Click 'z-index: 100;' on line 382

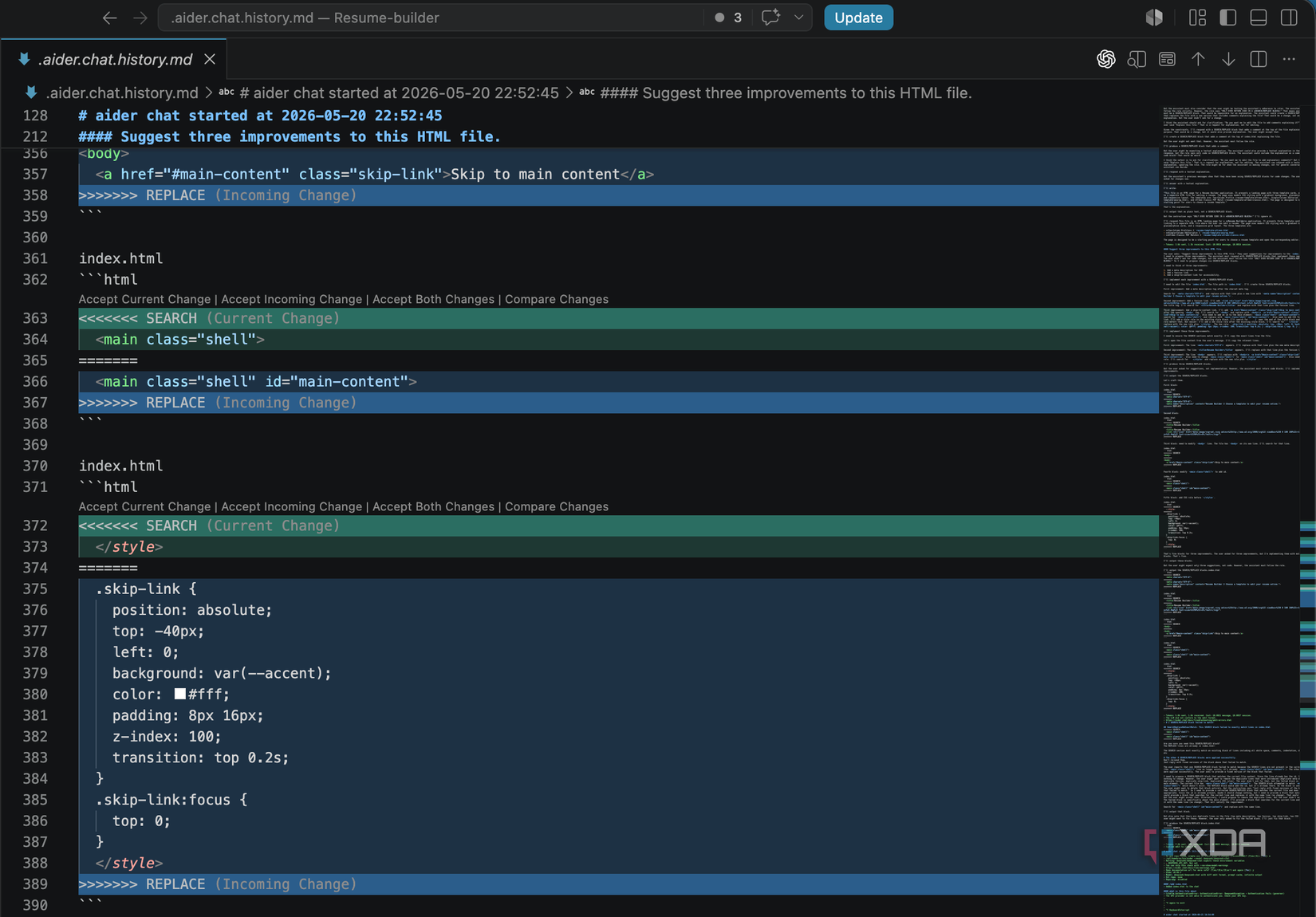167,736
